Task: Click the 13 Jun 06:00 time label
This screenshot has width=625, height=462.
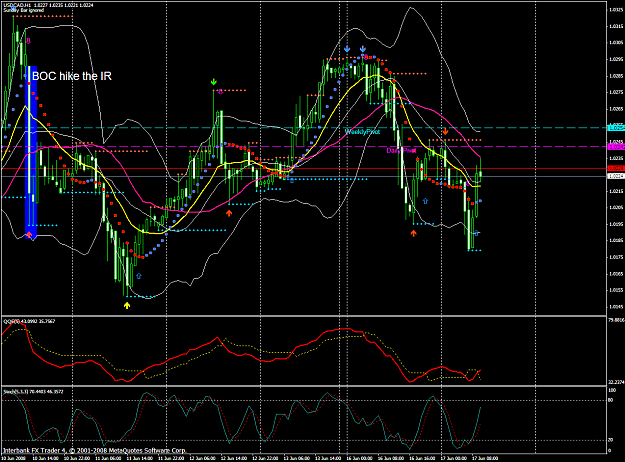Action: pyautogui.click(x=296, y=458)
